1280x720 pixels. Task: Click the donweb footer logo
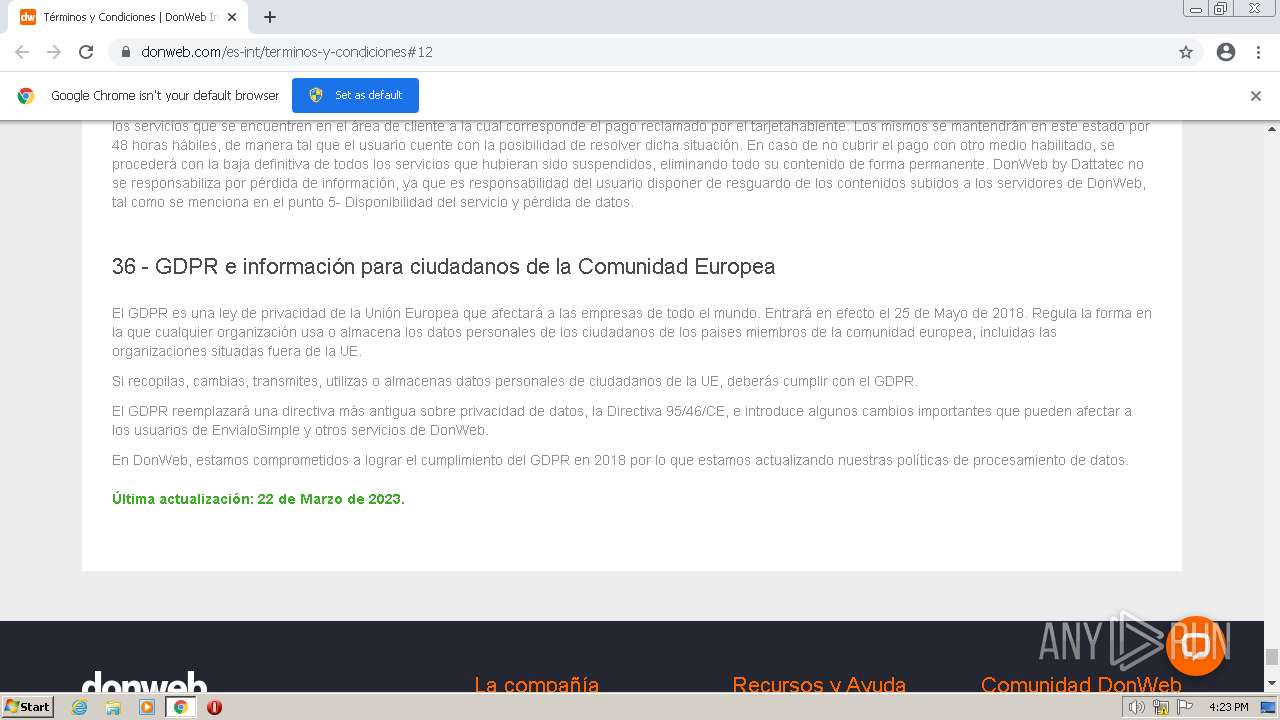tap(144, 683)
